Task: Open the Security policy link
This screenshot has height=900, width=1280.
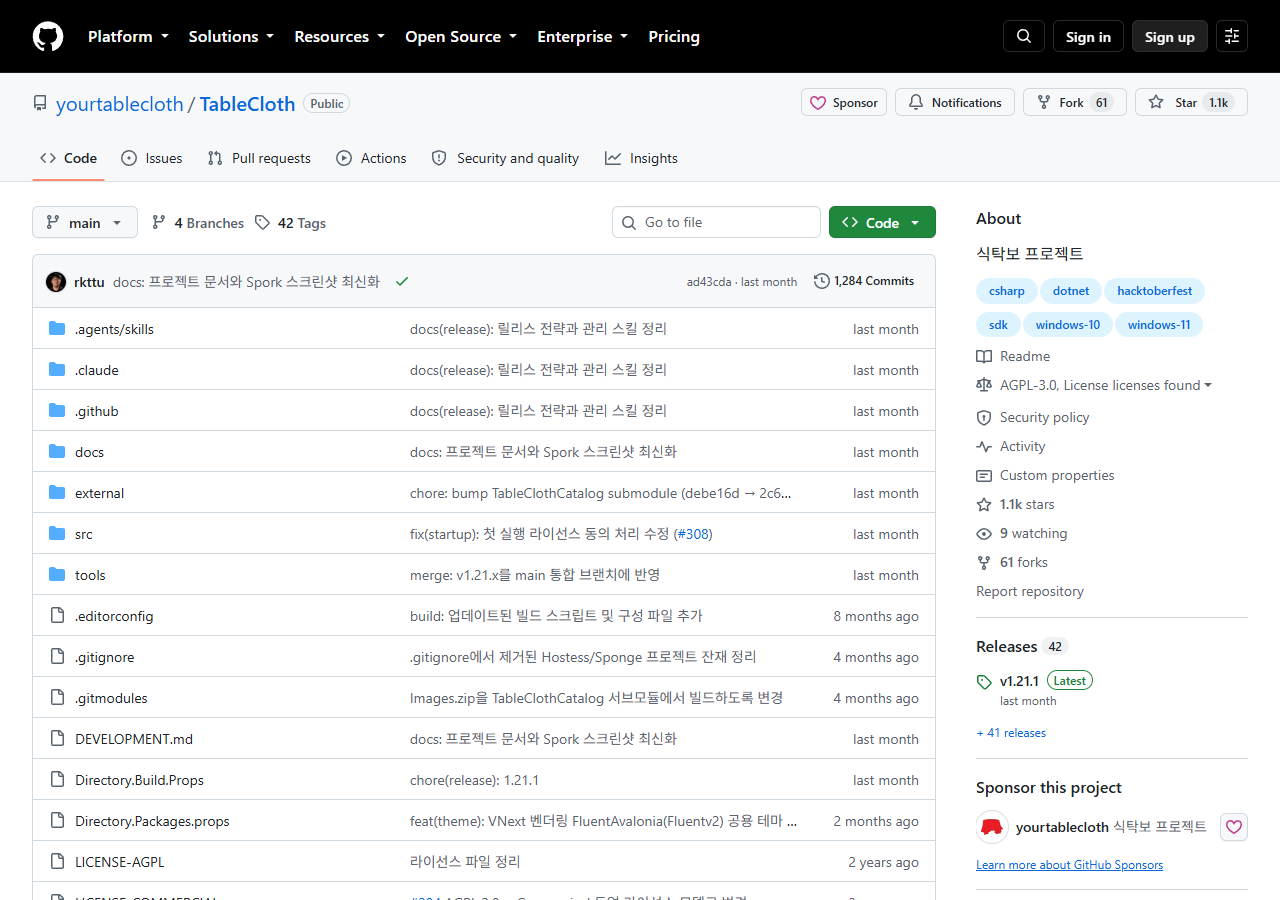Action: point(1033,417)
